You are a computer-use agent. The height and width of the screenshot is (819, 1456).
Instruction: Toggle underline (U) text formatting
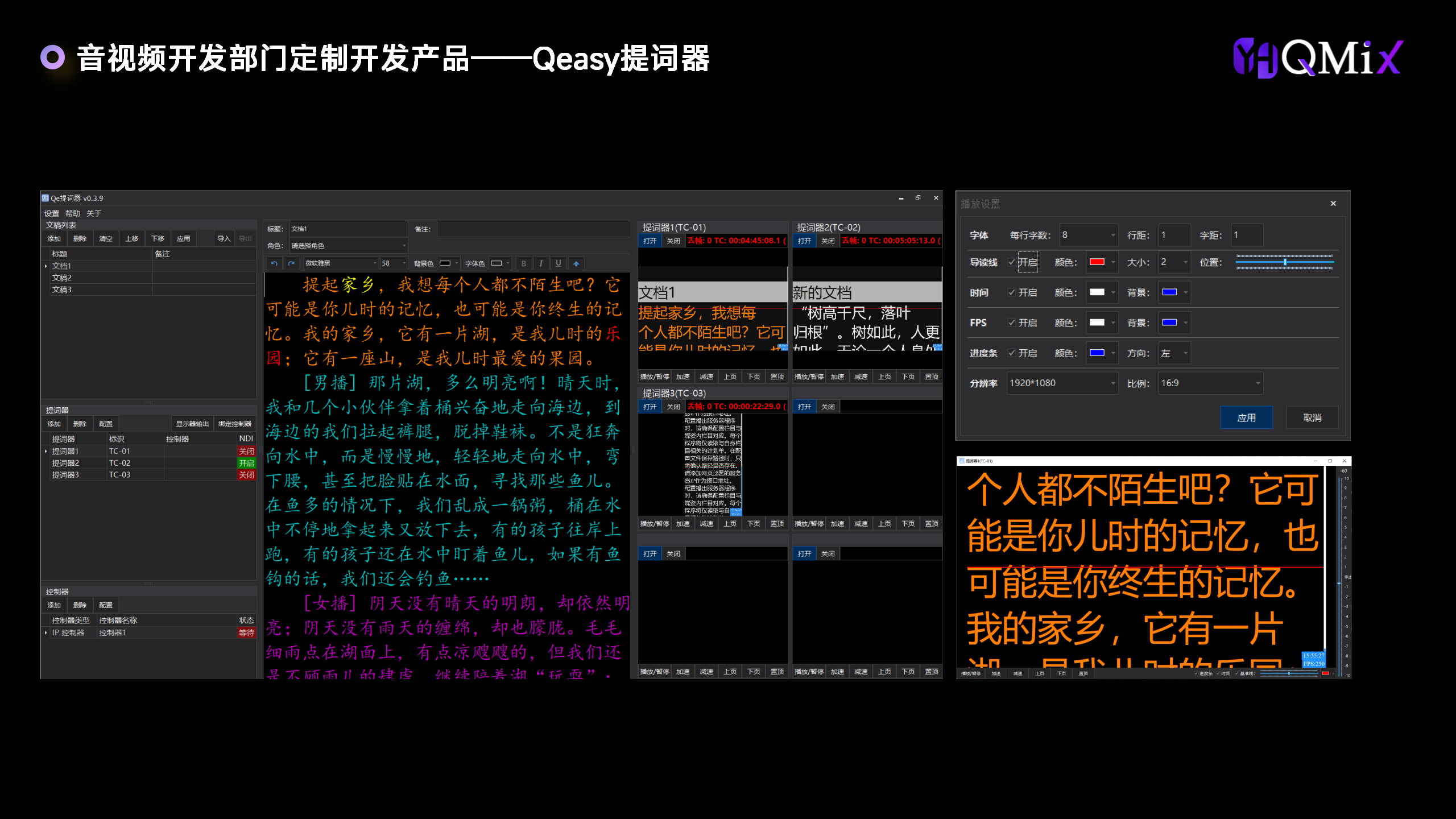click(x=559, y=263)
